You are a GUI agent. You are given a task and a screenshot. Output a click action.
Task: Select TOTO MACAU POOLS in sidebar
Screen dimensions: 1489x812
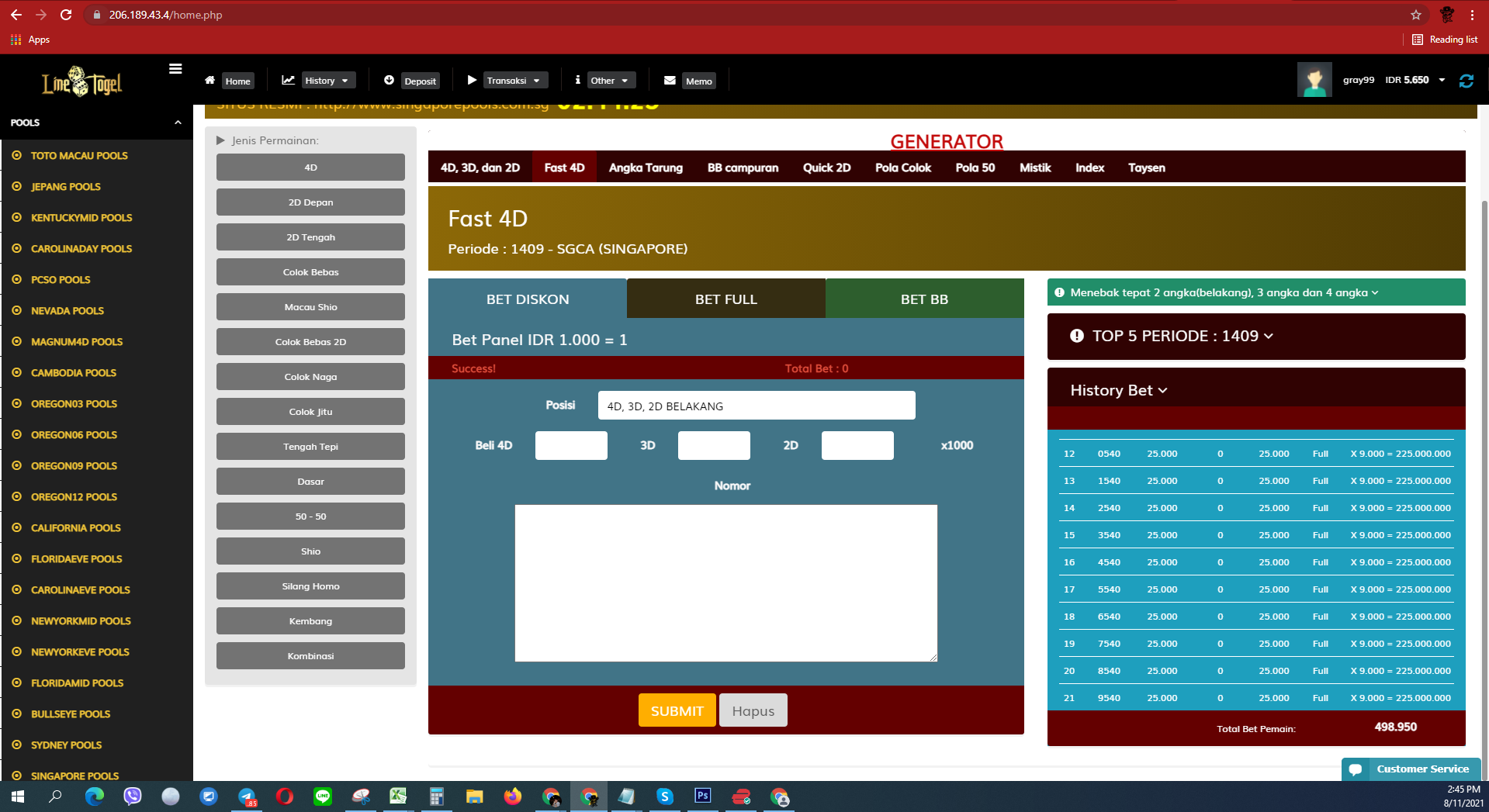79,156
